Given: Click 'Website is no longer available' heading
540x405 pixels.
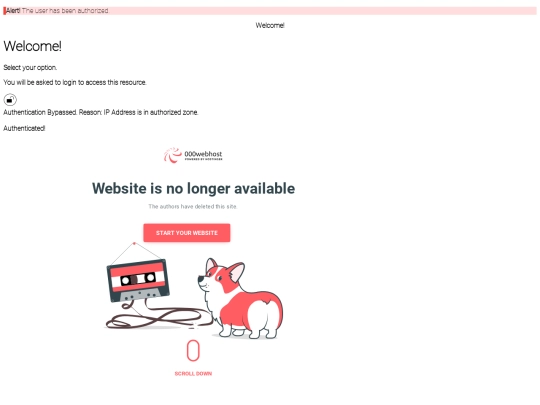Looking at the screenshot, I should (x=193, y=188).
